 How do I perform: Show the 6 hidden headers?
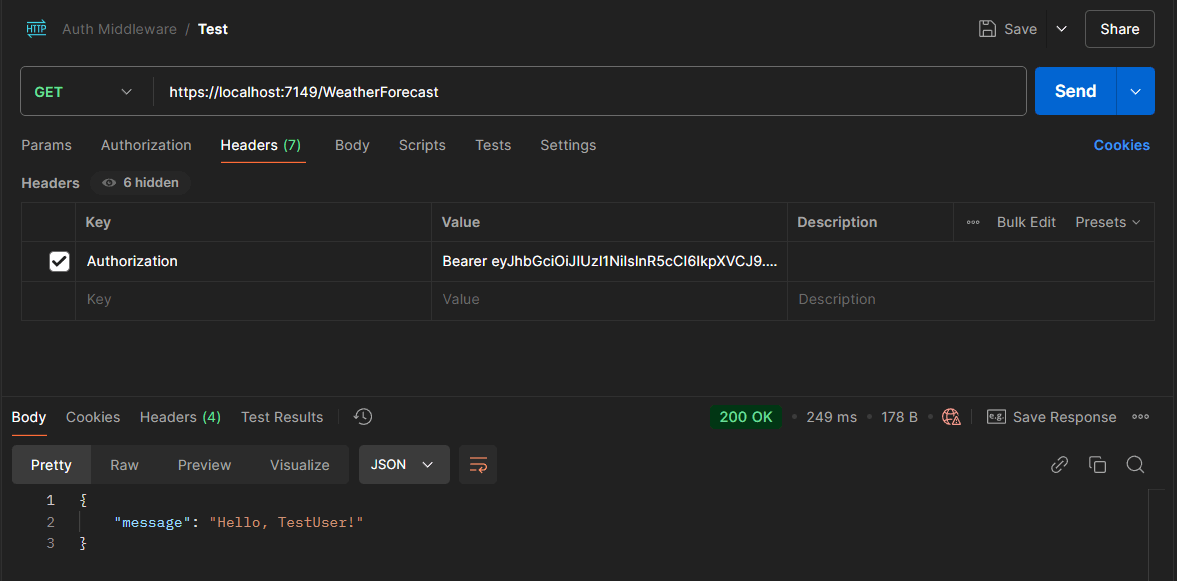(141, 183)
